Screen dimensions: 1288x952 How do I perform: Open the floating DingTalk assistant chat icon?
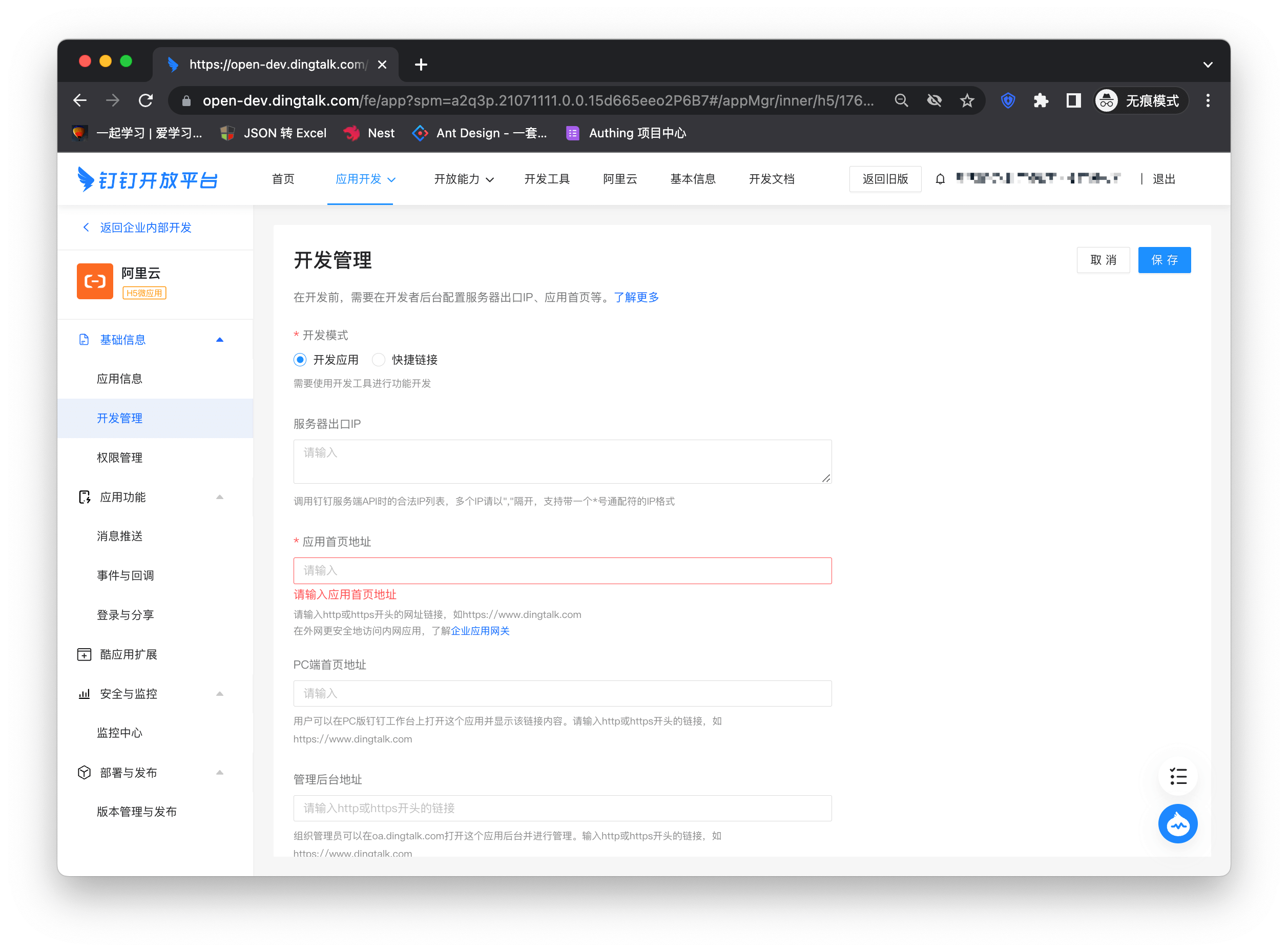tap(1177, 823)
